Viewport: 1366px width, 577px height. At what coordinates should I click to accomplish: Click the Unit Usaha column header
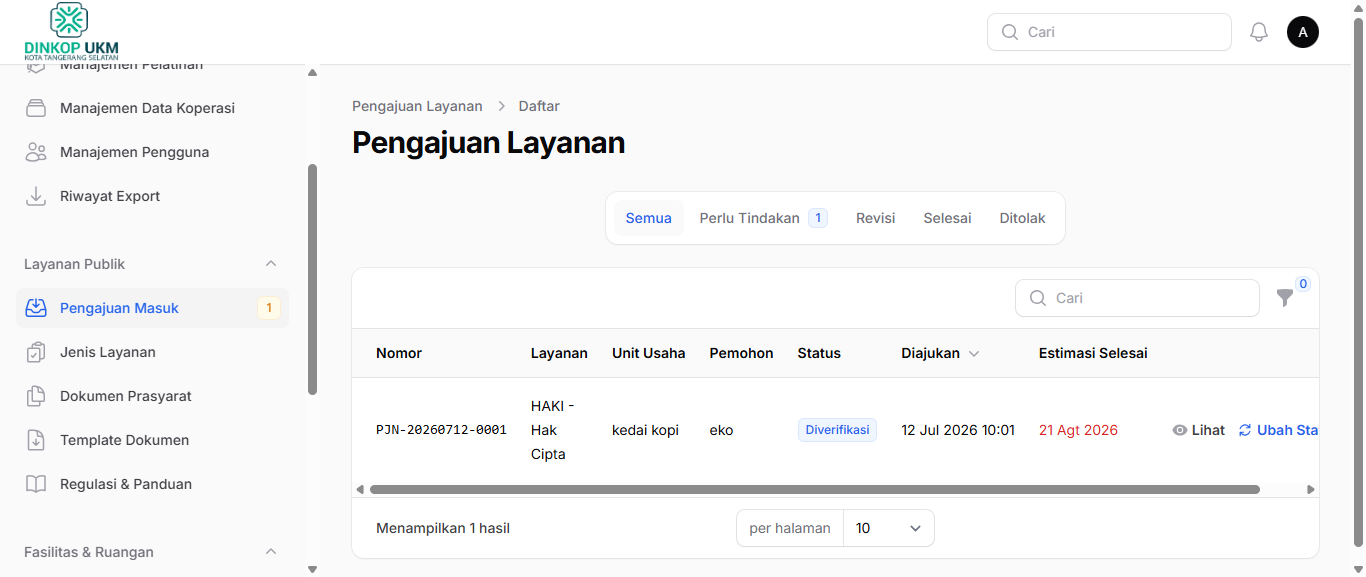tap(649, 353)
